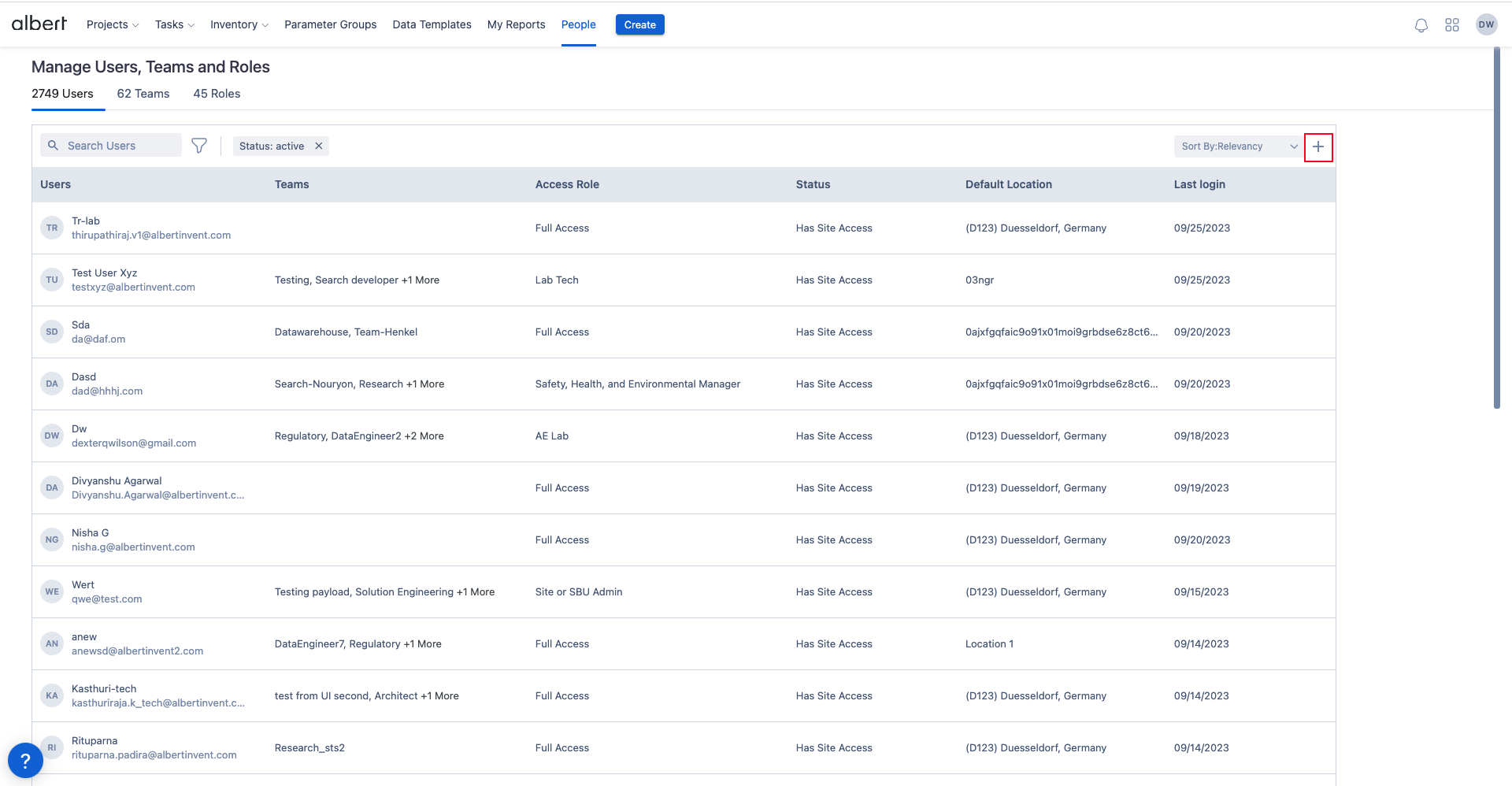Remove the Status: active filter chip
The image size is (1512, 786).
[x=319, y=146]
